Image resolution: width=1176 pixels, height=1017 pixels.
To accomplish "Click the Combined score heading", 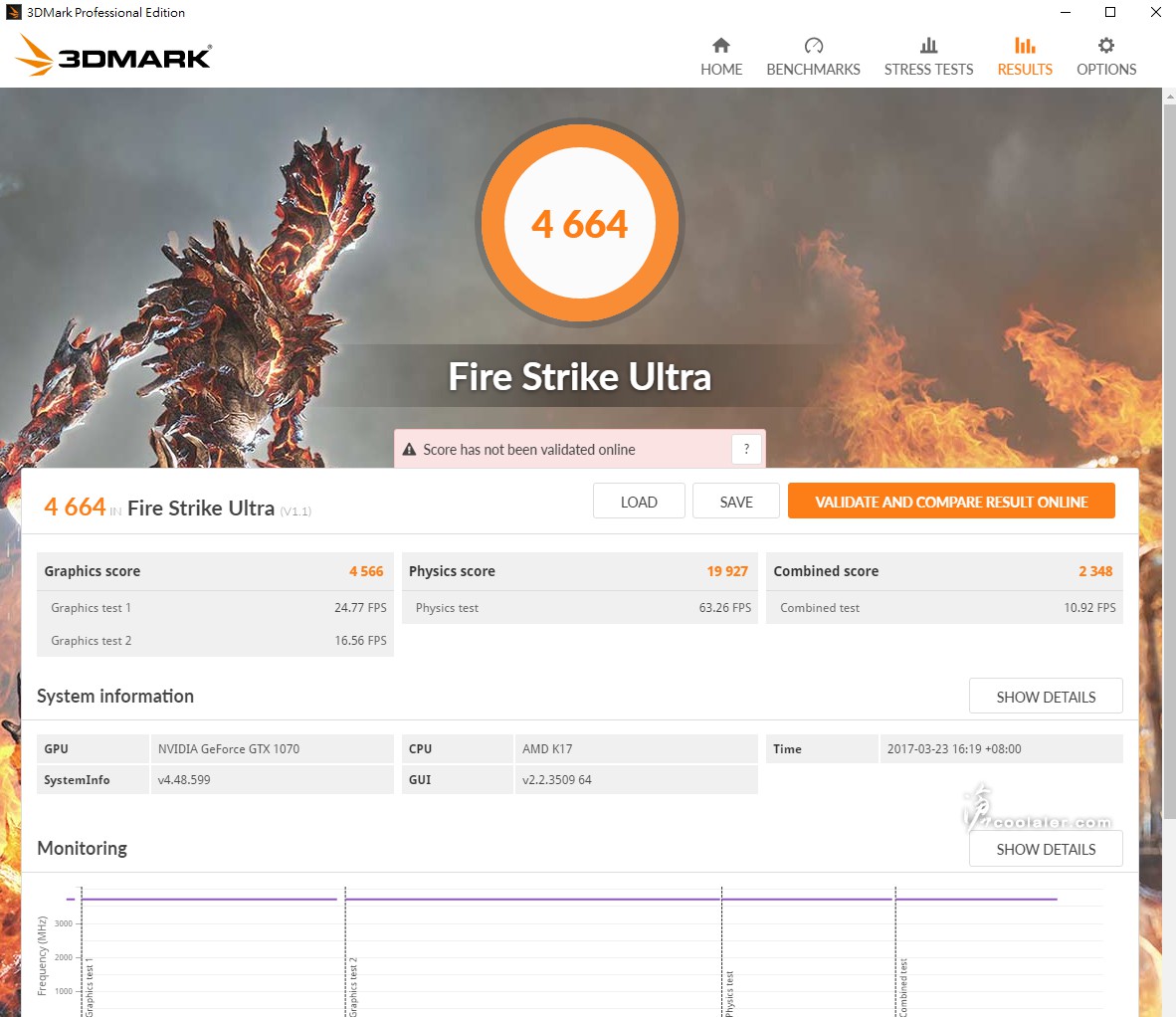I will tap(826, 571).
